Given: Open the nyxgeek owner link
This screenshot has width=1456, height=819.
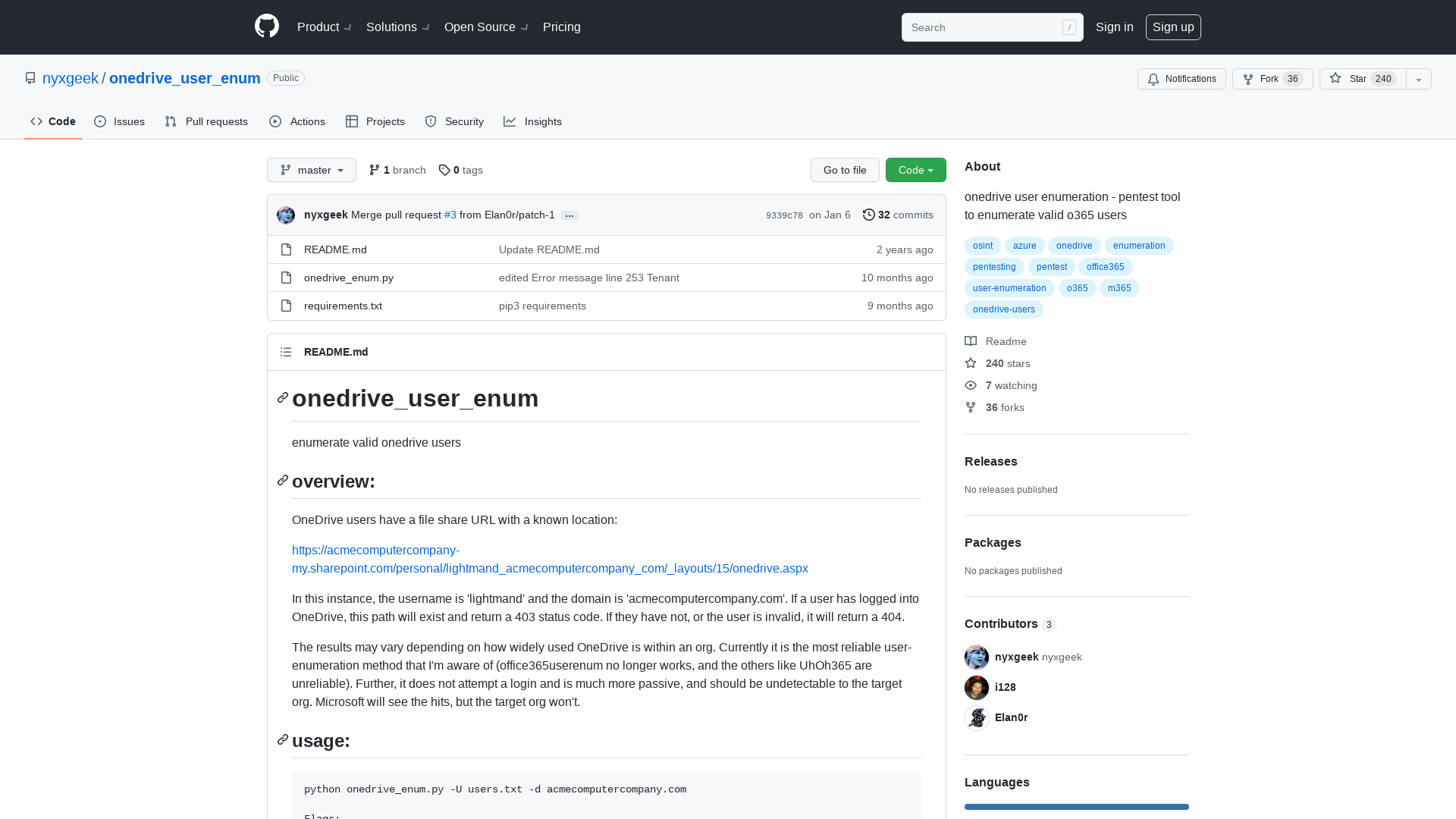Looking at the screenshot, I should point(71,78).
